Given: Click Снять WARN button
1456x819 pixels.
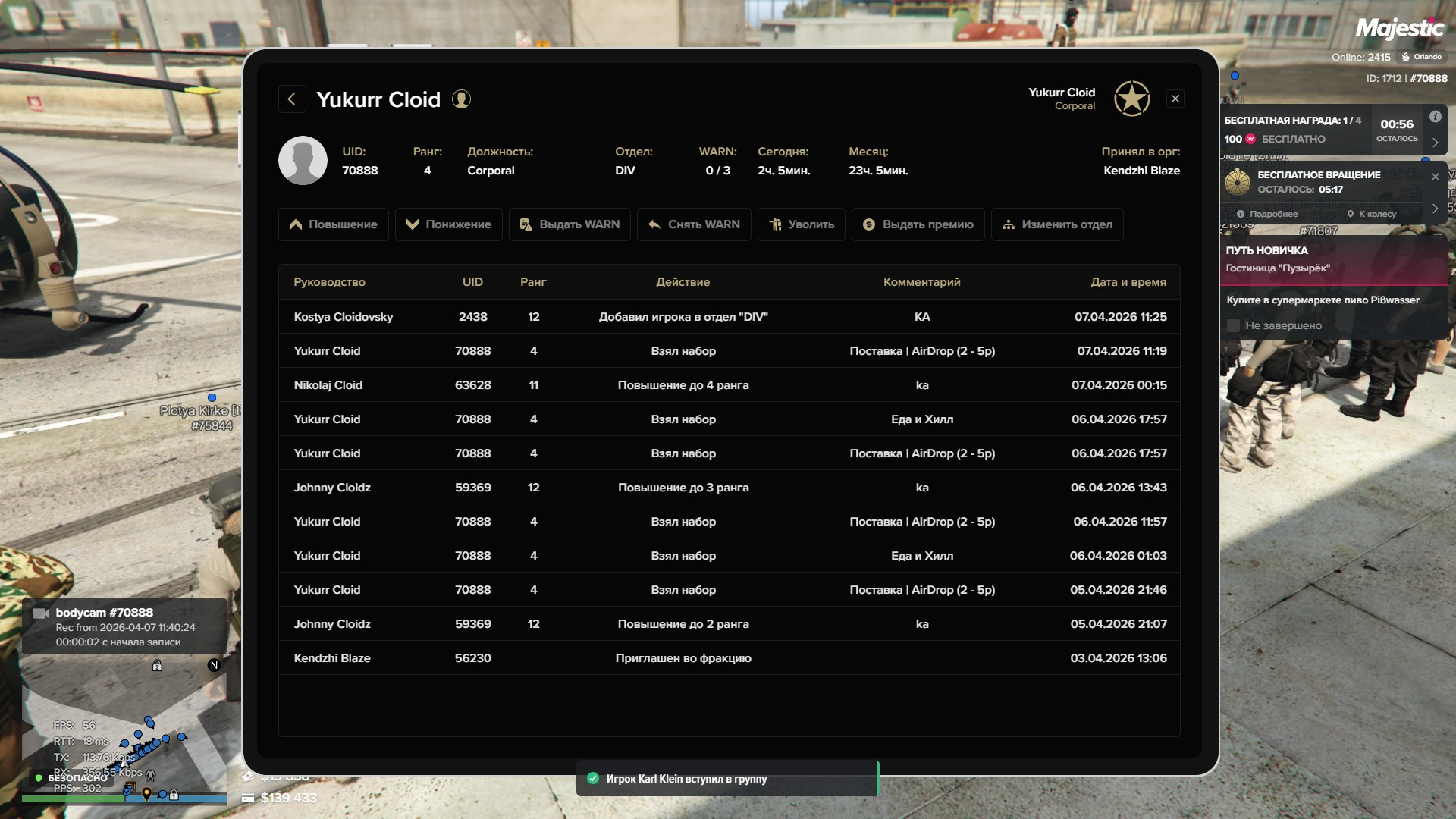Looking at the screenshot, I should click(x=694, y=224).
